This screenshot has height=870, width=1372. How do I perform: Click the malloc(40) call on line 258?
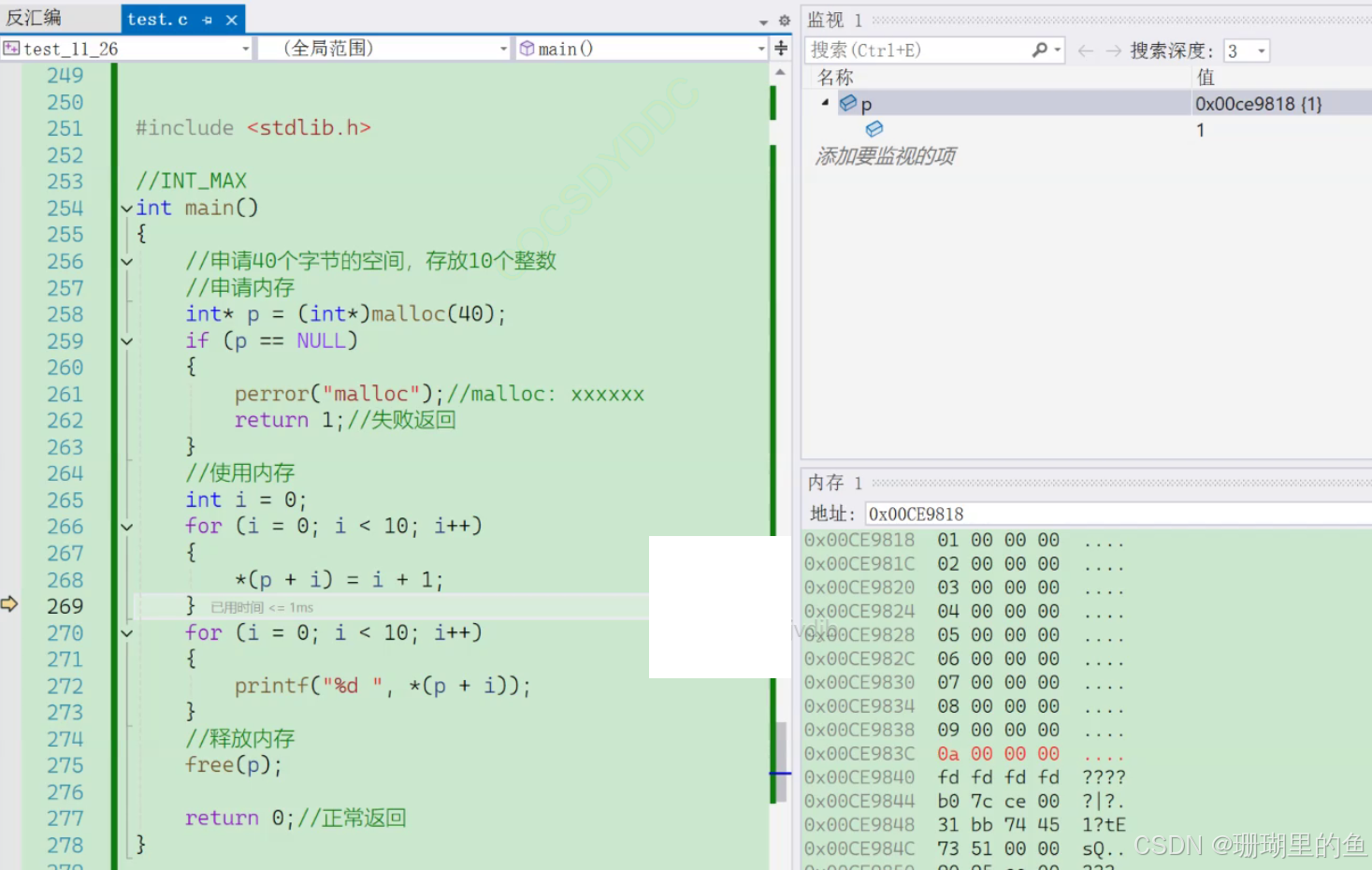click(432, 314)
